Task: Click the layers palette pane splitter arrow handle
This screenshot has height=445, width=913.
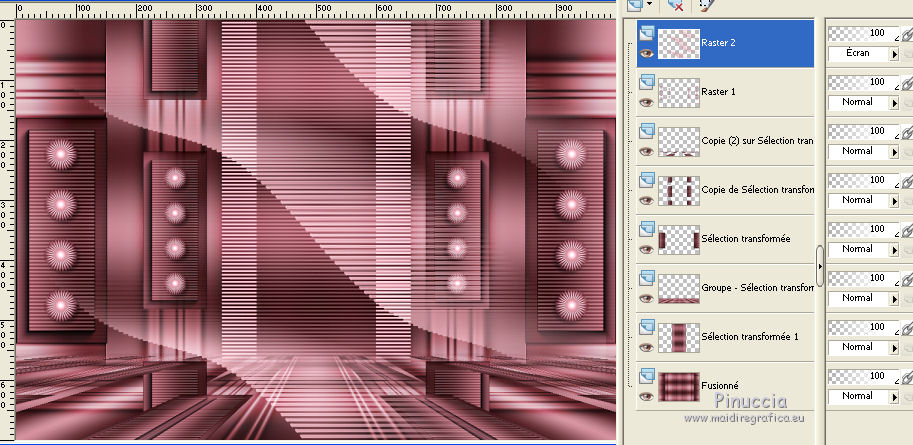Action: pyautogui.click(x=820, y=266)
